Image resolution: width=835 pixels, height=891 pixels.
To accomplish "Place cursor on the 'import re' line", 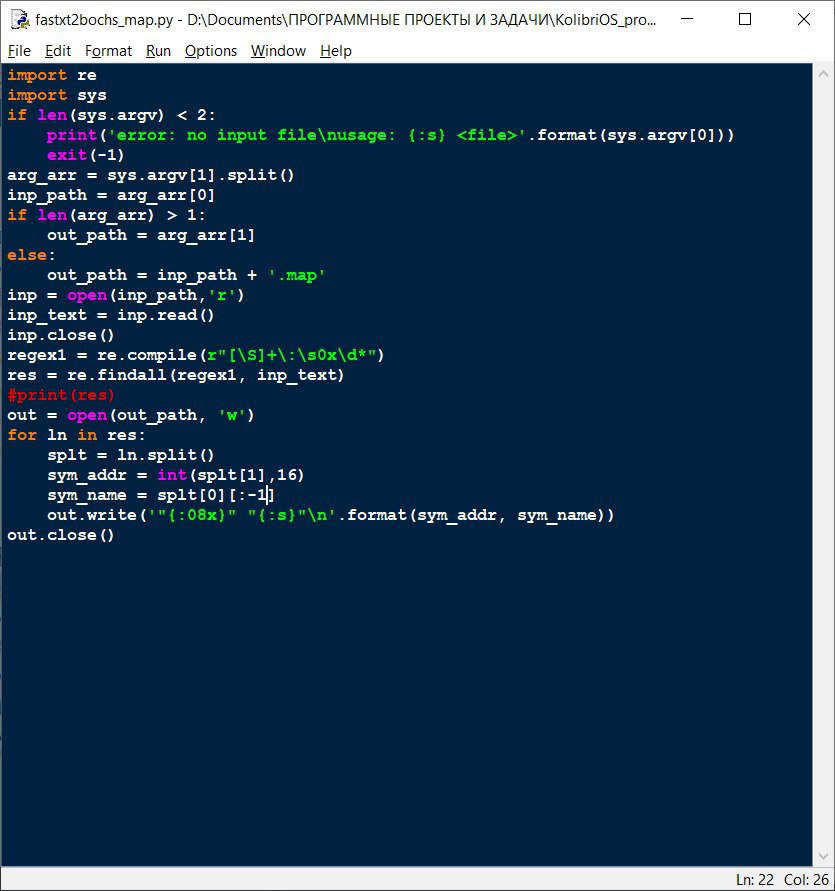I will [52, 75].
